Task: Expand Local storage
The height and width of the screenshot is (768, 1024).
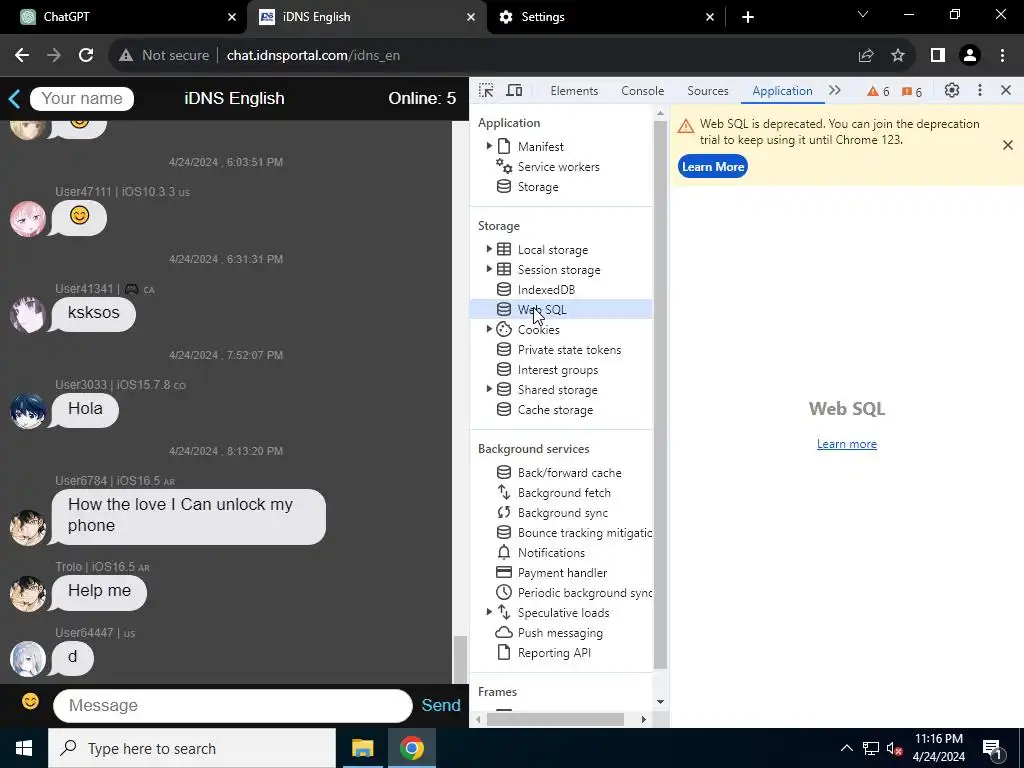Action: (x=488, y=249)
